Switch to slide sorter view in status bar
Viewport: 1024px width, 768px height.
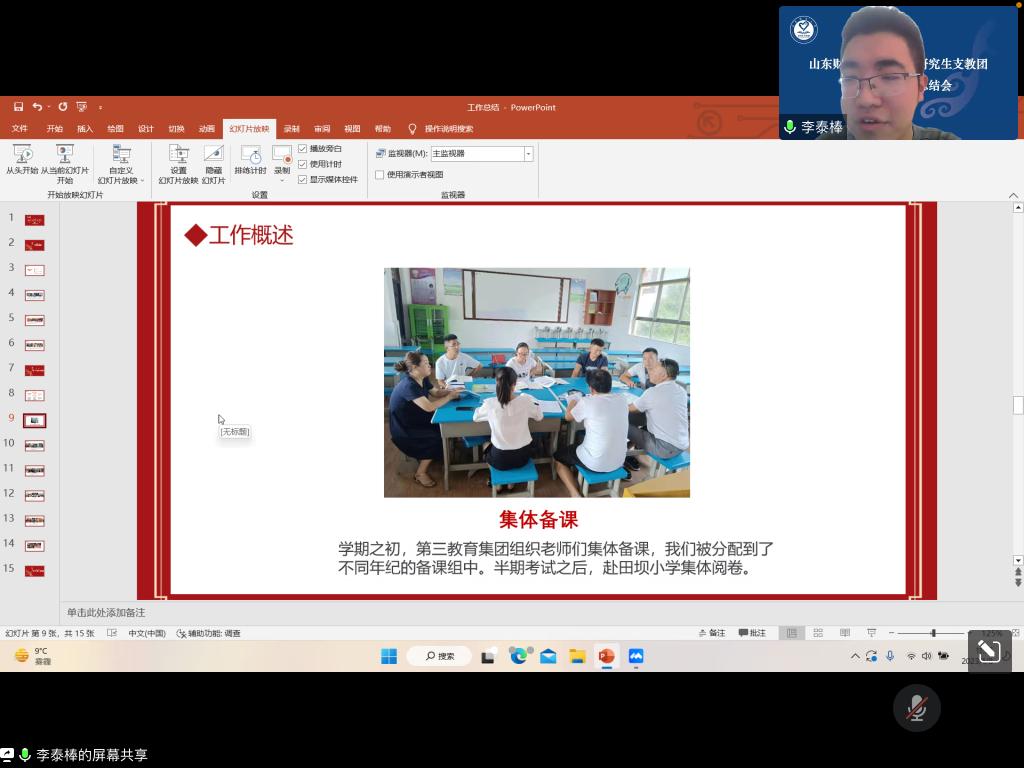click(818, 633)
